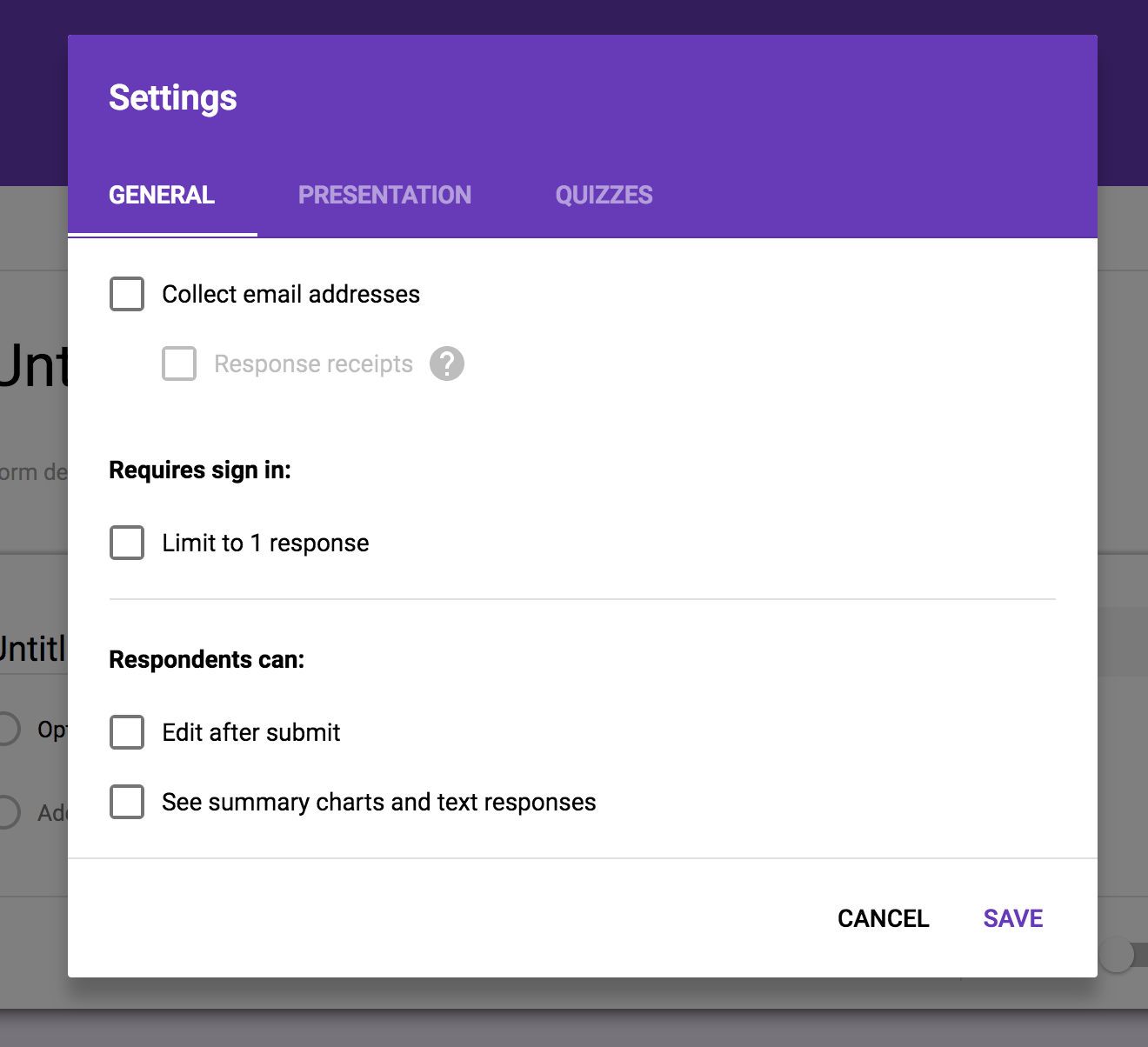Image resolution: width=1148 pixels, height=1047 pixels.
Task: Save the settings
Action: click(1012, 918)
